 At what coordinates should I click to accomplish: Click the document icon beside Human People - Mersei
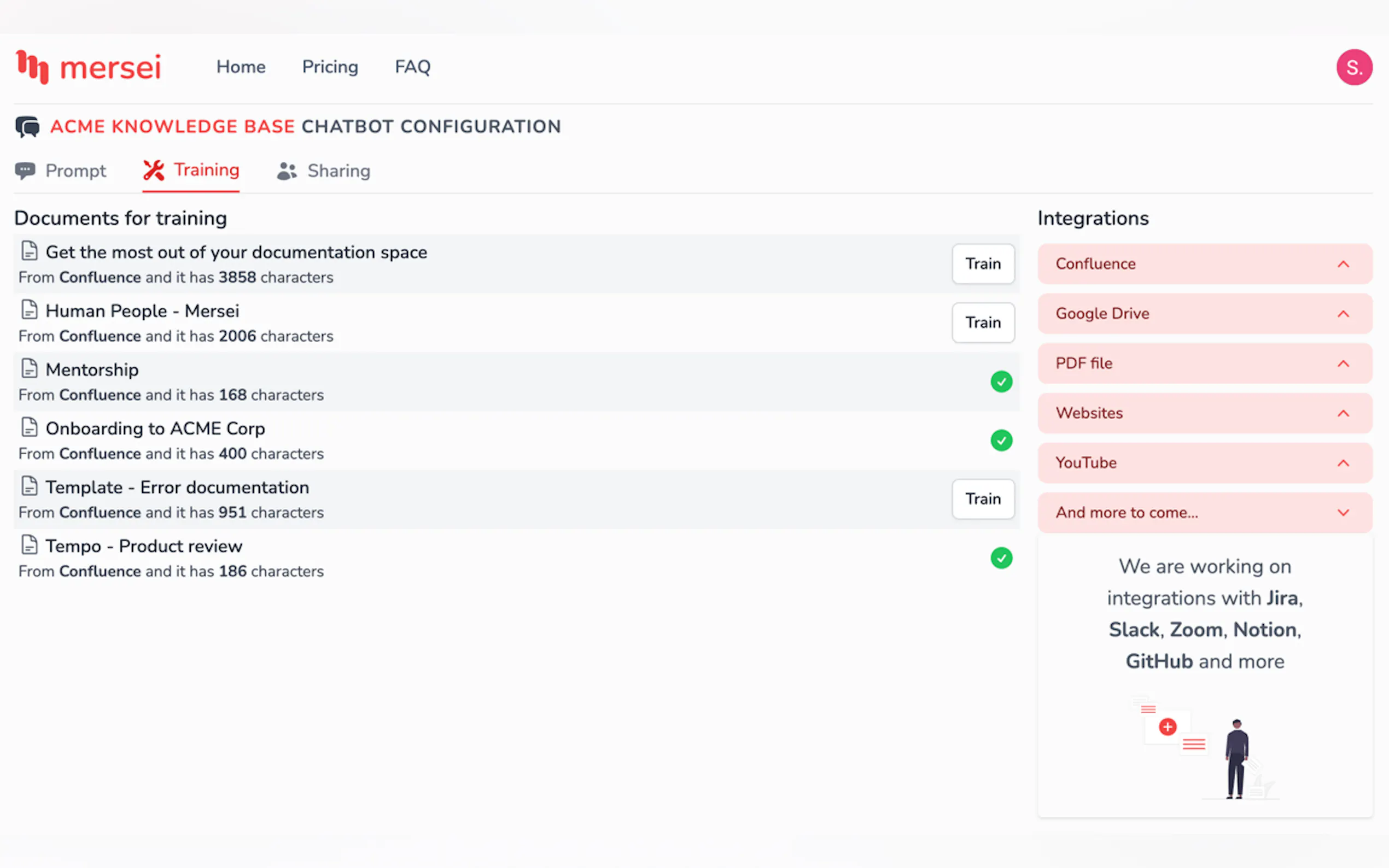coord(30,309)
